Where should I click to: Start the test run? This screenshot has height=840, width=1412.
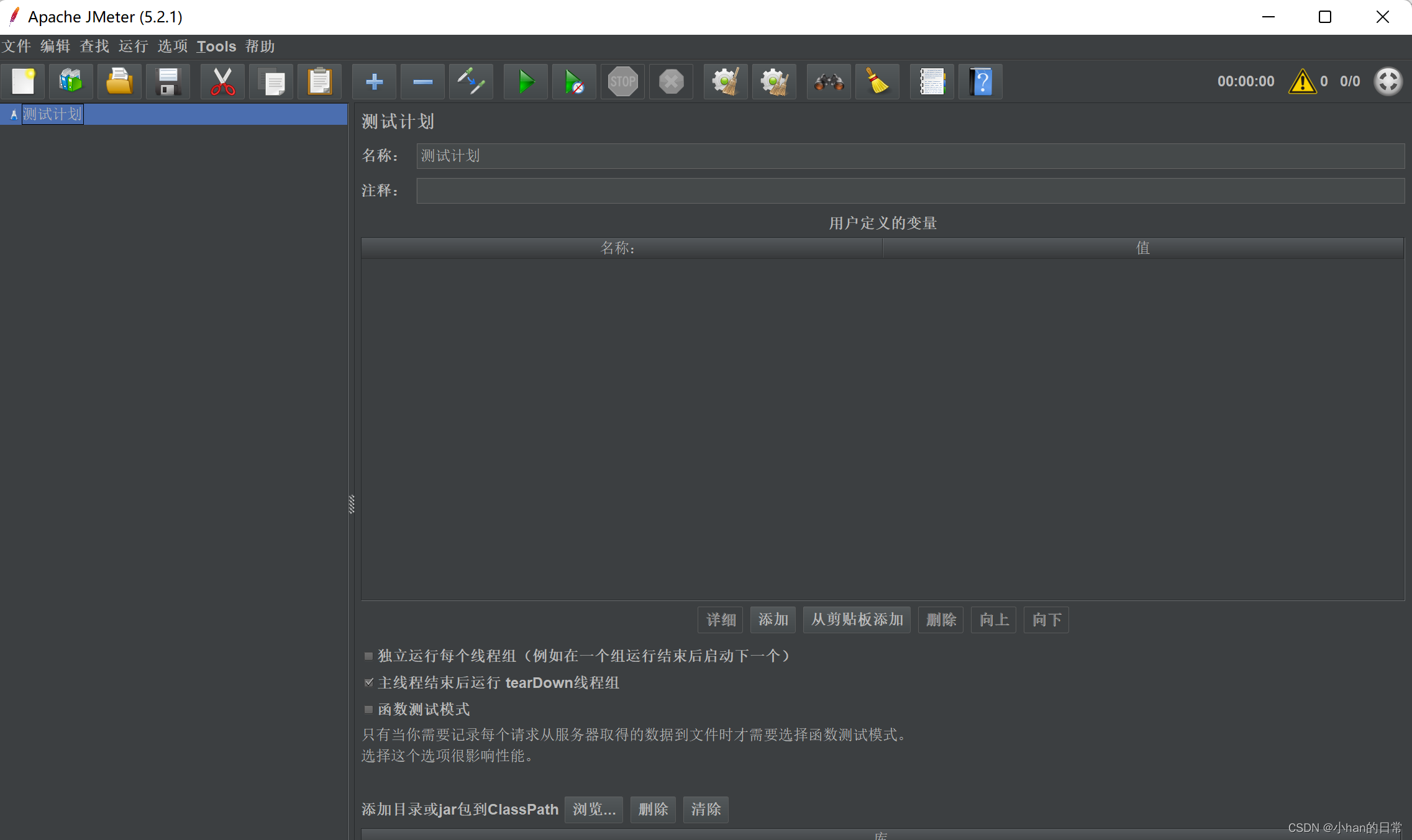click(x=525, y=81)
